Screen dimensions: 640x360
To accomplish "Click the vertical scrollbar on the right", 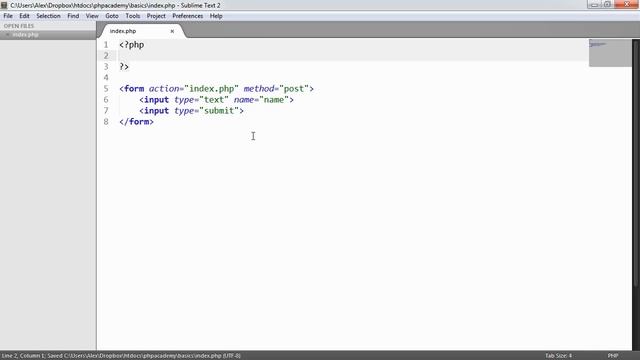I will click(636, 163).
